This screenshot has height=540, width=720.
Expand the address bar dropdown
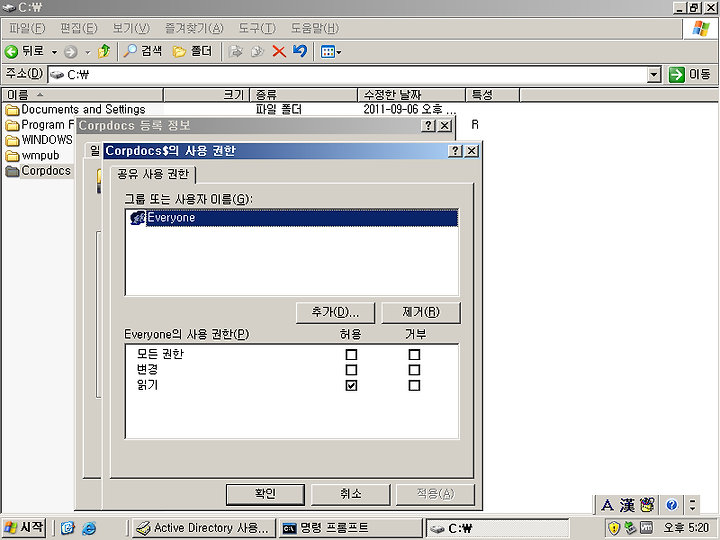(x=654, y=74)
